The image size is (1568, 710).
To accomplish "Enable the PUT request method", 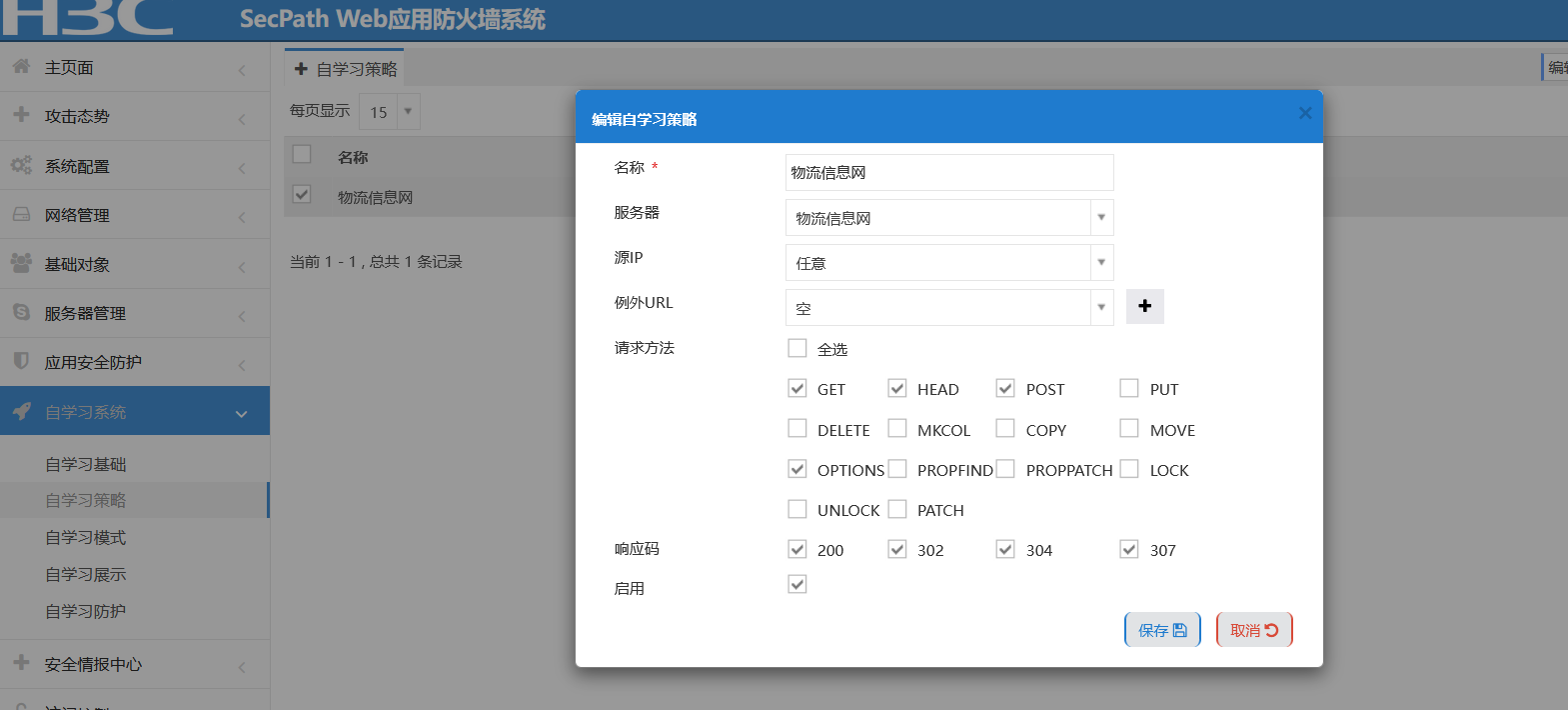I will click(x=1129, y=388).
